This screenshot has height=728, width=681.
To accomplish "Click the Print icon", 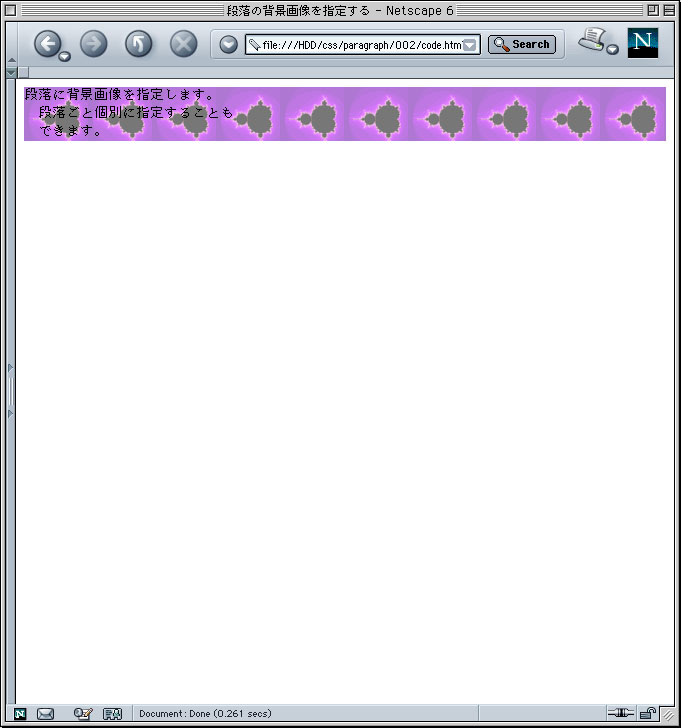I will coord(592,39).
